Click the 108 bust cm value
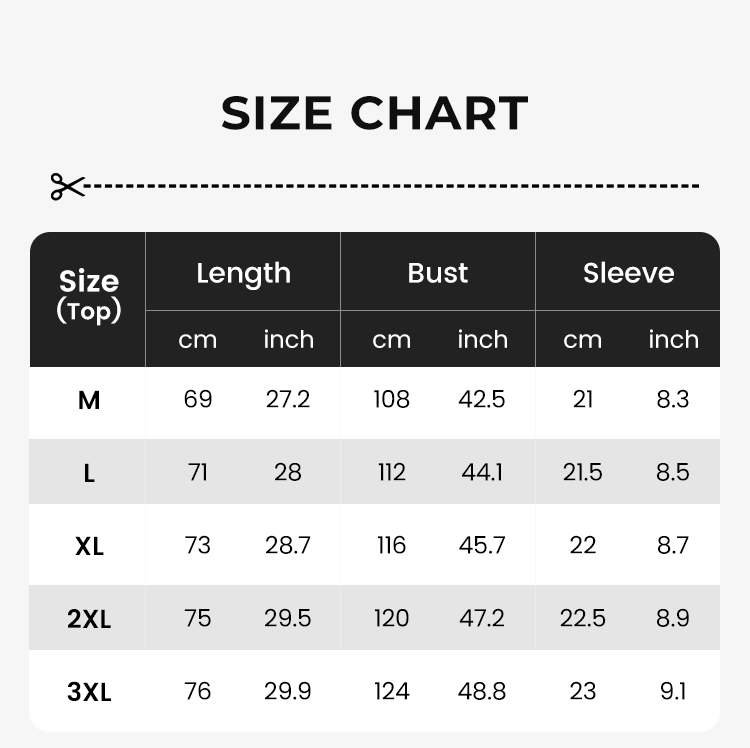Screen dimensions: 750x748 tap(391, 399)
